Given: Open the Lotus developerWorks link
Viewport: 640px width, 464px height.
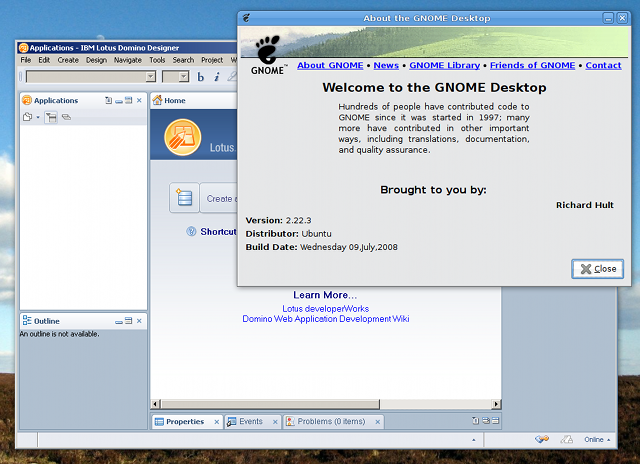Looking at the screenshot, I should [x=325, y=309].
